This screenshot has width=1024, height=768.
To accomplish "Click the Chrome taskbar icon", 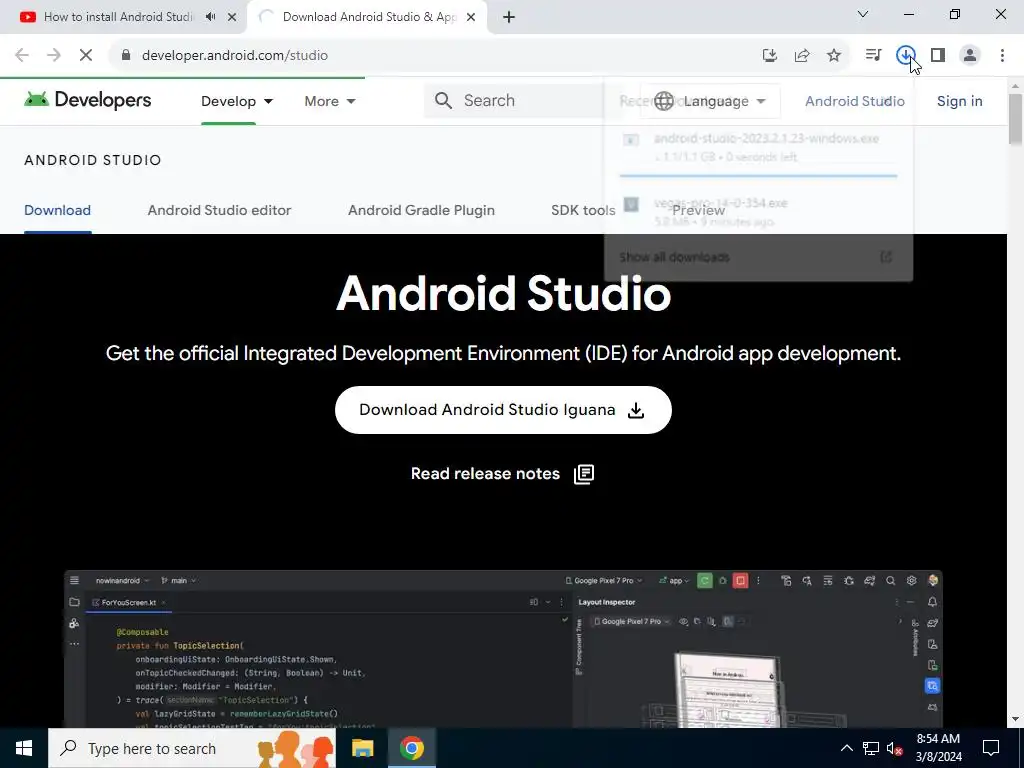I will coord(411,748).
